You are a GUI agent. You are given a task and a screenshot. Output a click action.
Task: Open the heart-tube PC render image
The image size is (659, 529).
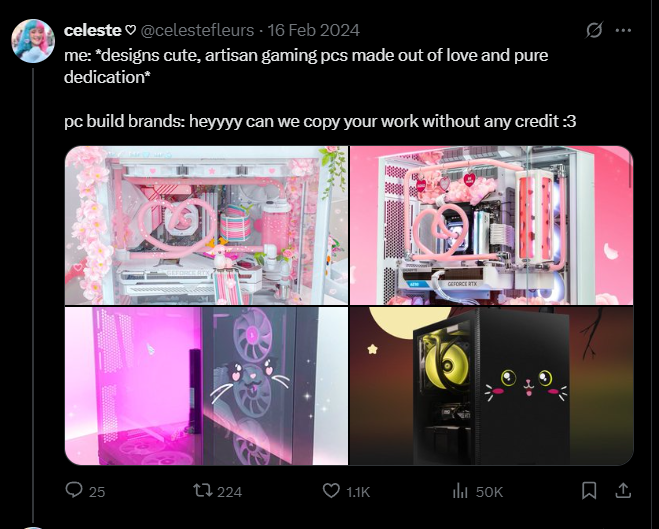pyautogui.click(x=491, y=225)
